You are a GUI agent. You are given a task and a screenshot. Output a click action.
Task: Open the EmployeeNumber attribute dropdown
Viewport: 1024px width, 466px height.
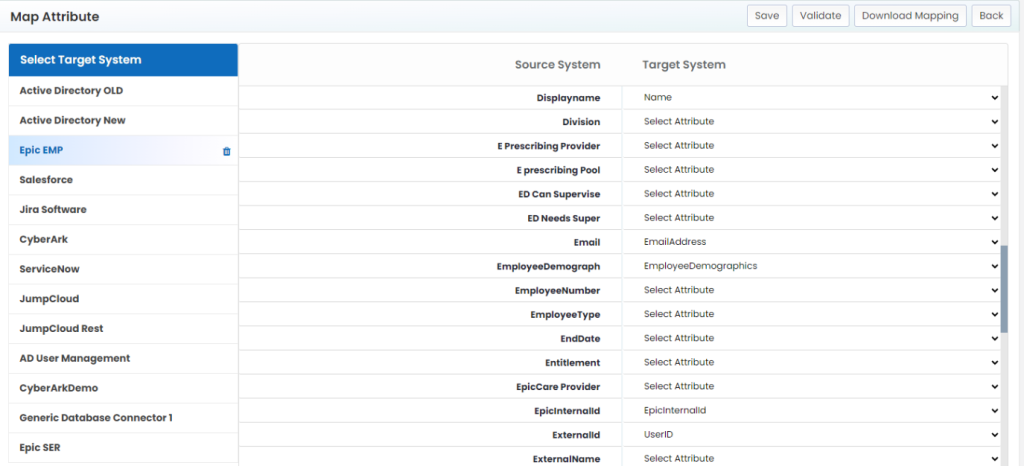point(812,290)
